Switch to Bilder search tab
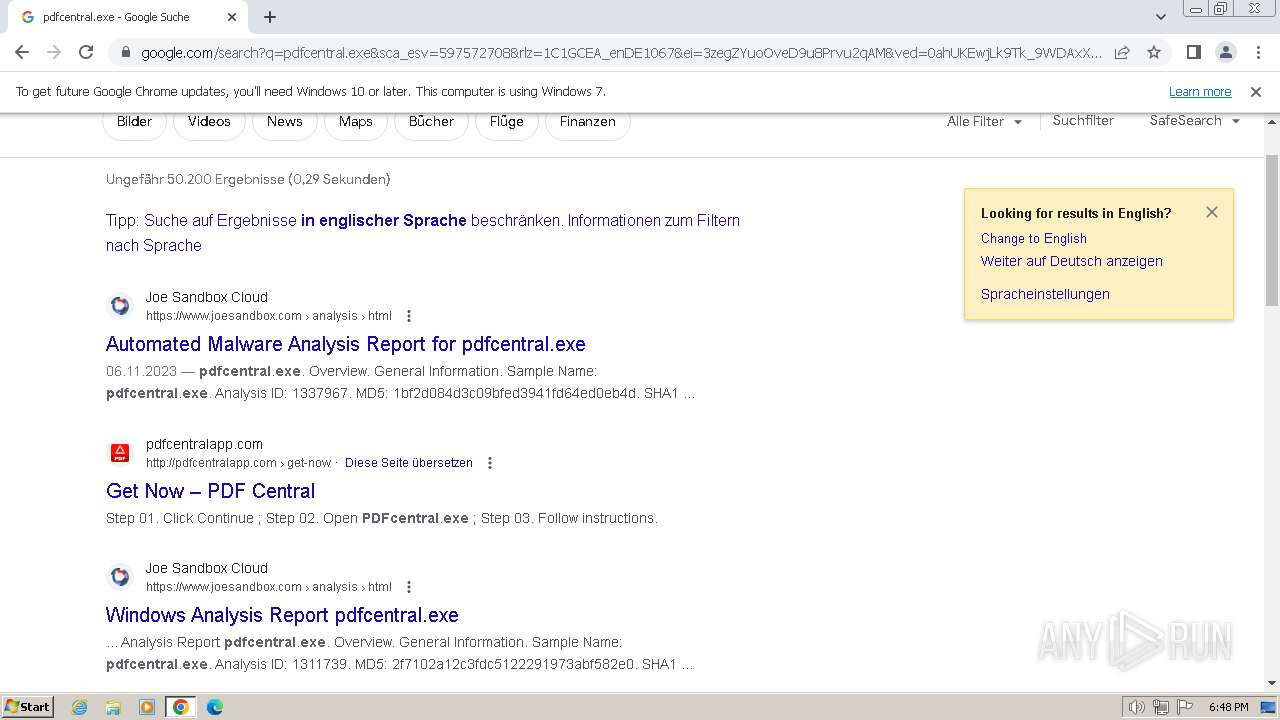The image size is (1280, 720). tap(134, 121)
